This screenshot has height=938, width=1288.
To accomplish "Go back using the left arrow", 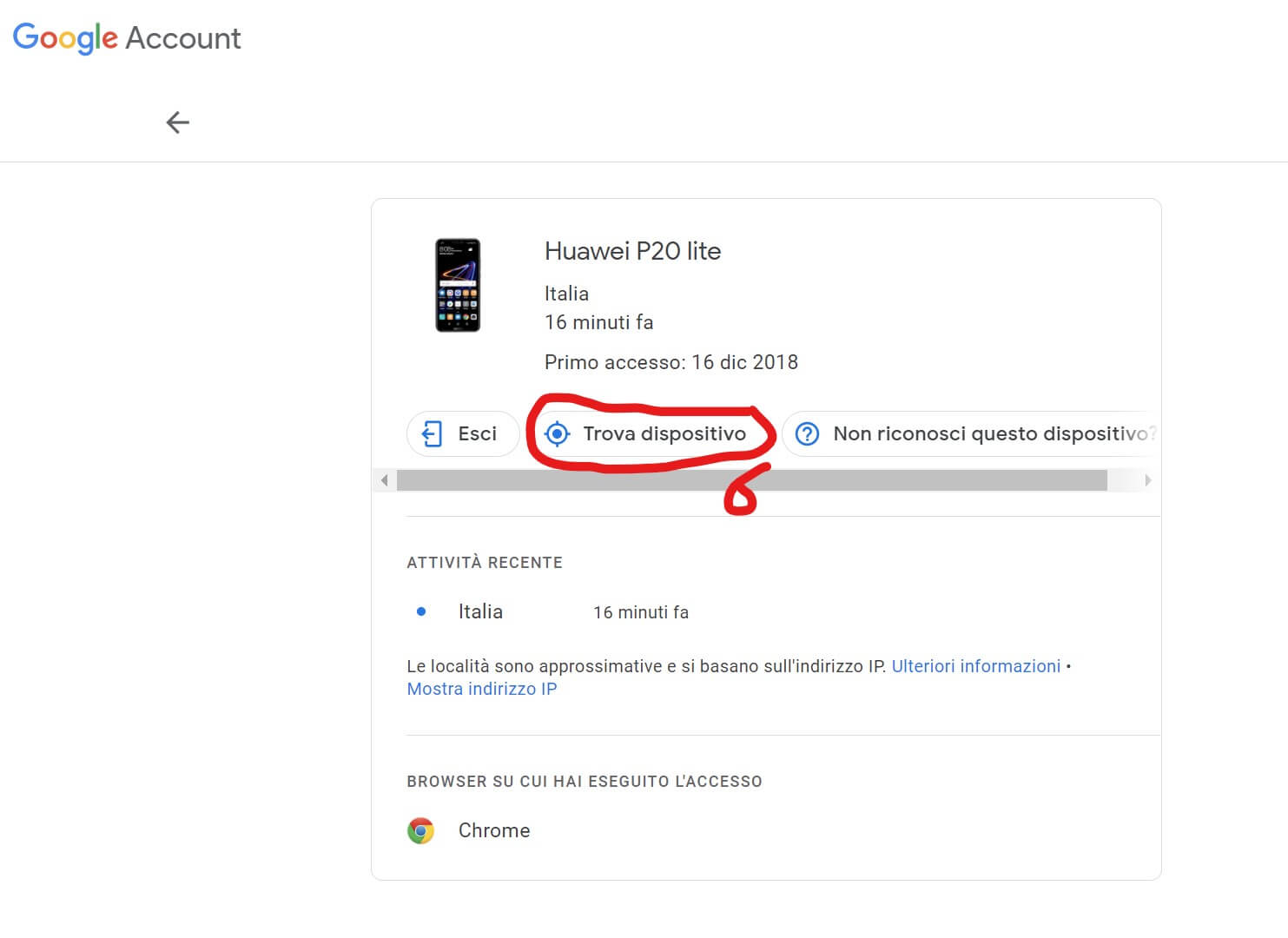I will [x=177, y=122].
